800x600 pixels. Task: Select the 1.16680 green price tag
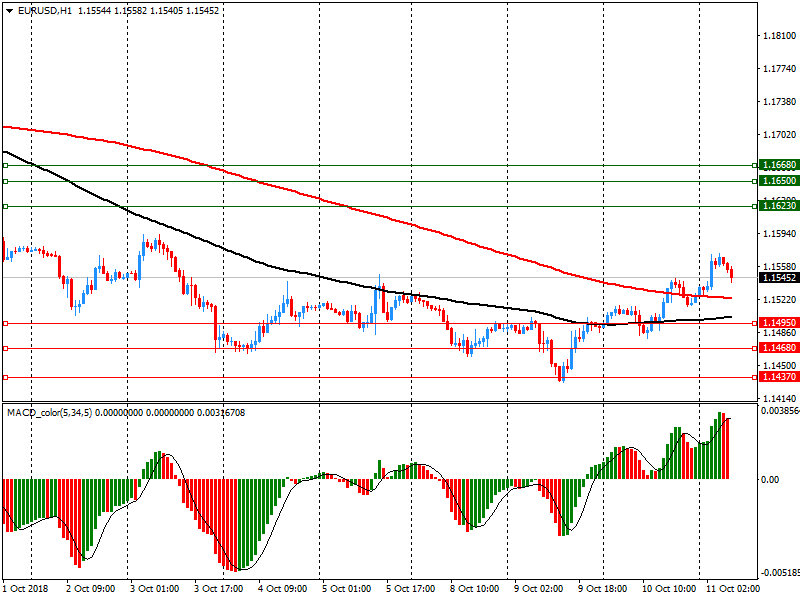778,165
